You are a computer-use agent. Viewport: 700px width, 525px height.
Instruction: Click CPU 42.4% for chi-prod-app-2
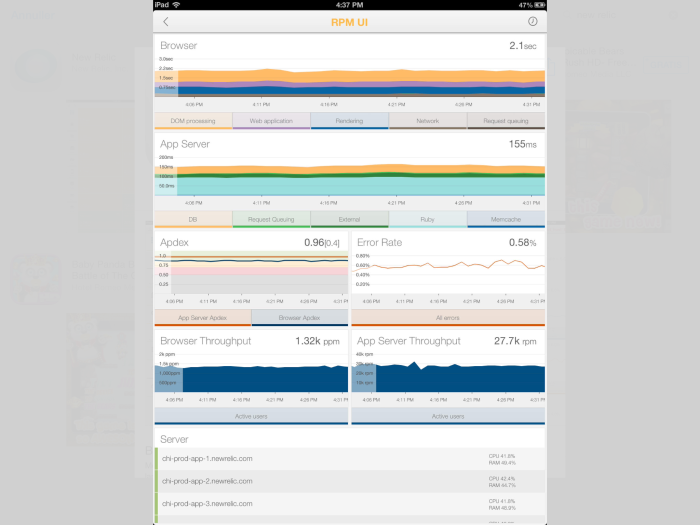pos(502,479)
